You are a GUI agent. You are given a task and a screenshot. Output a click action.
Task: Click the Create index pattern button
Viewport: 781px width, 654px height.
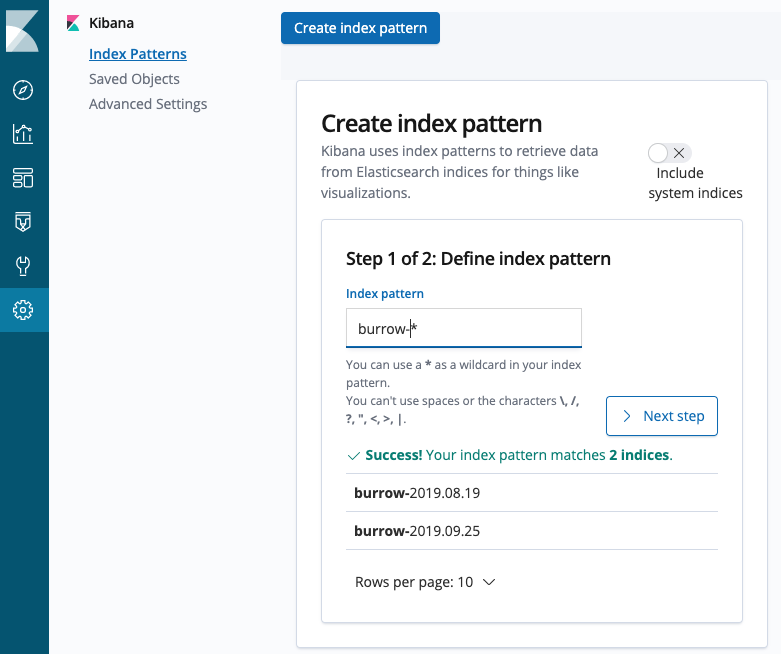360,28
